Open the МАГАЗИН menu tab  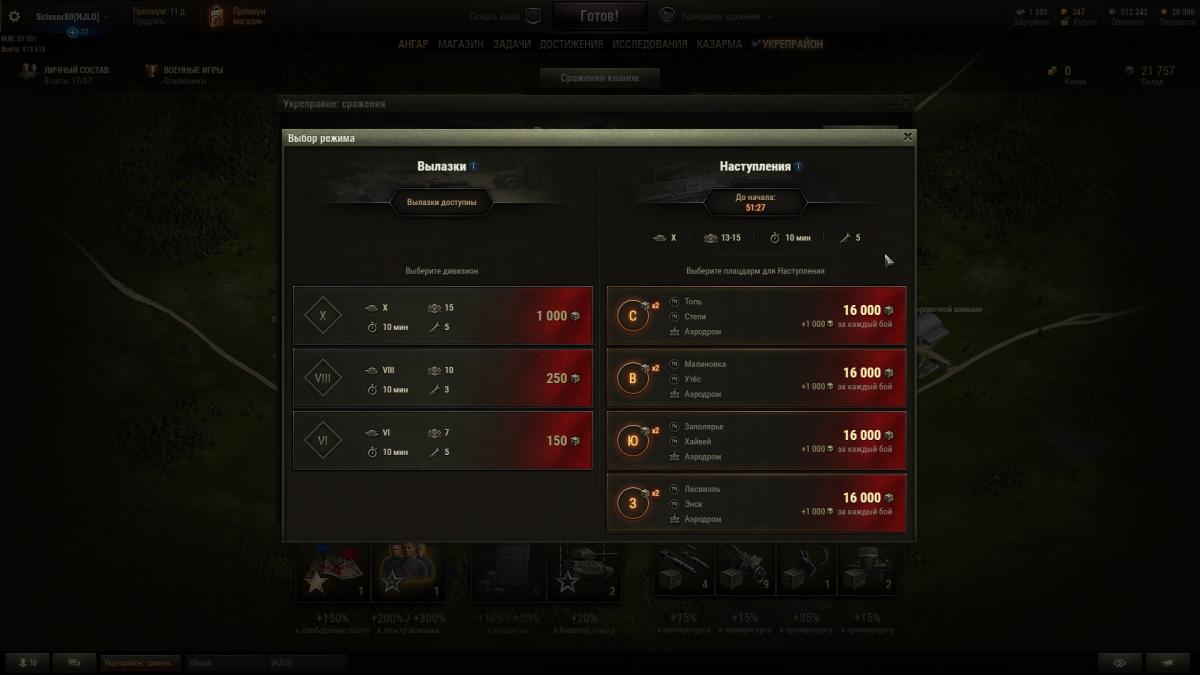coord(461,44)
